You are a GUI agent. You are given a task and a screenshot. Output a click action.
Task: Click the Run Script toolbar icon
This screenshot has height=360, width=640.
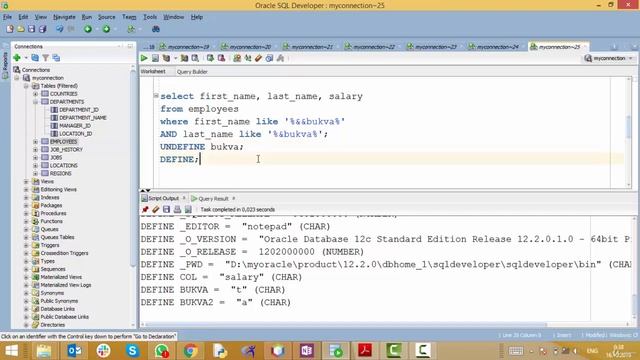pos(155,58)
